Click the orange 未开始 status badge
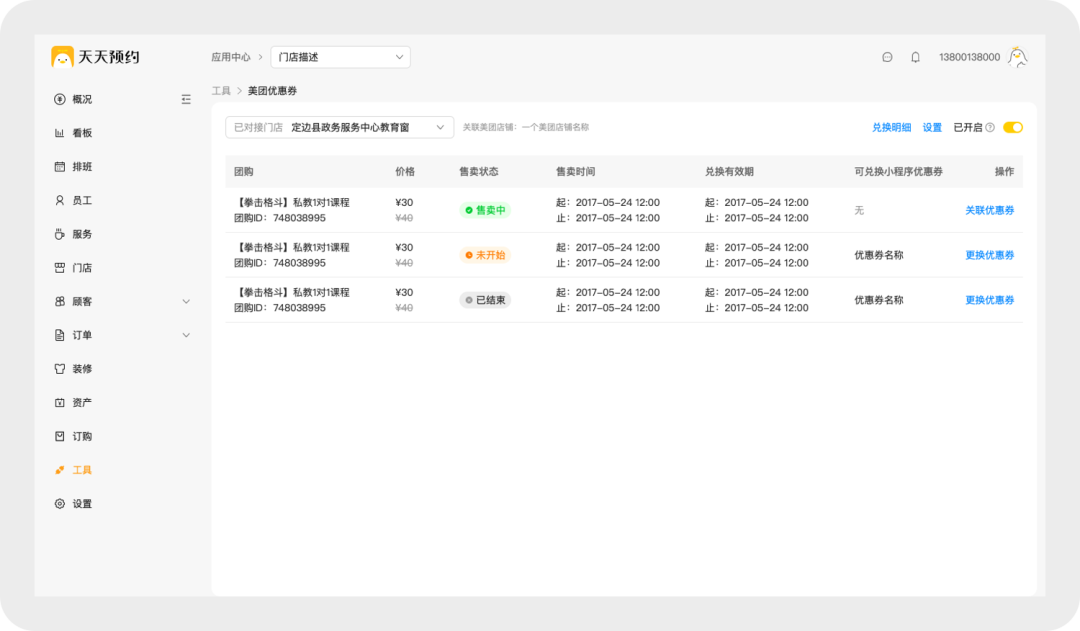The height and width of the screenshot is (631, 1080). pyautogui.click(x=485, y=255)
